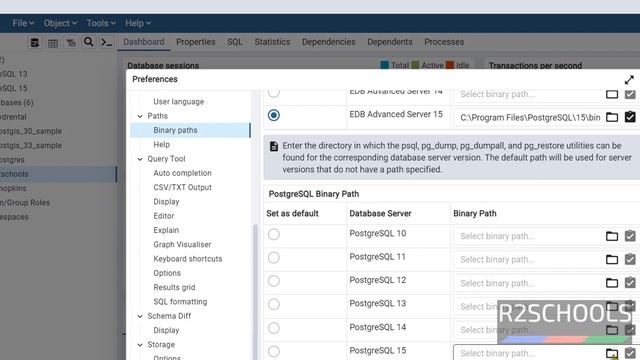Validate PostgreSQL 11 binary path
Screen dimensions: 640x360
(x=630, y=259)
